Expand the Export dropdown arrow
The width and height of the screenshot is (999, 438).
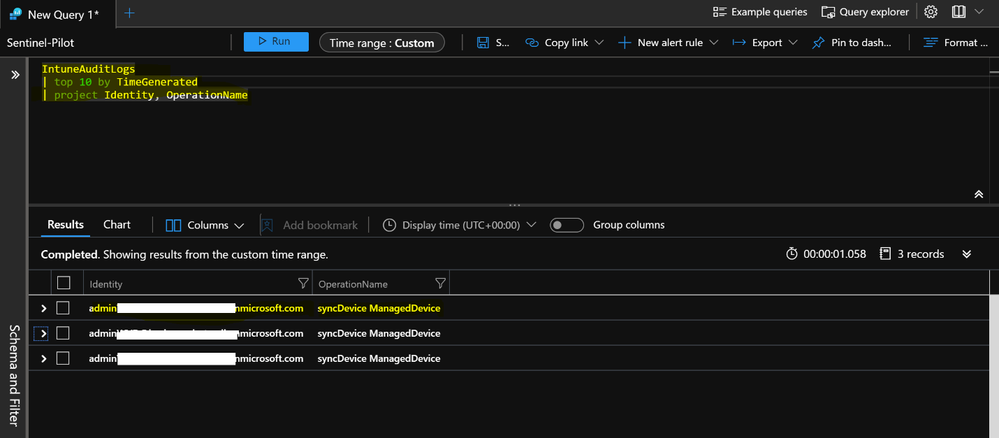point(793,43)
